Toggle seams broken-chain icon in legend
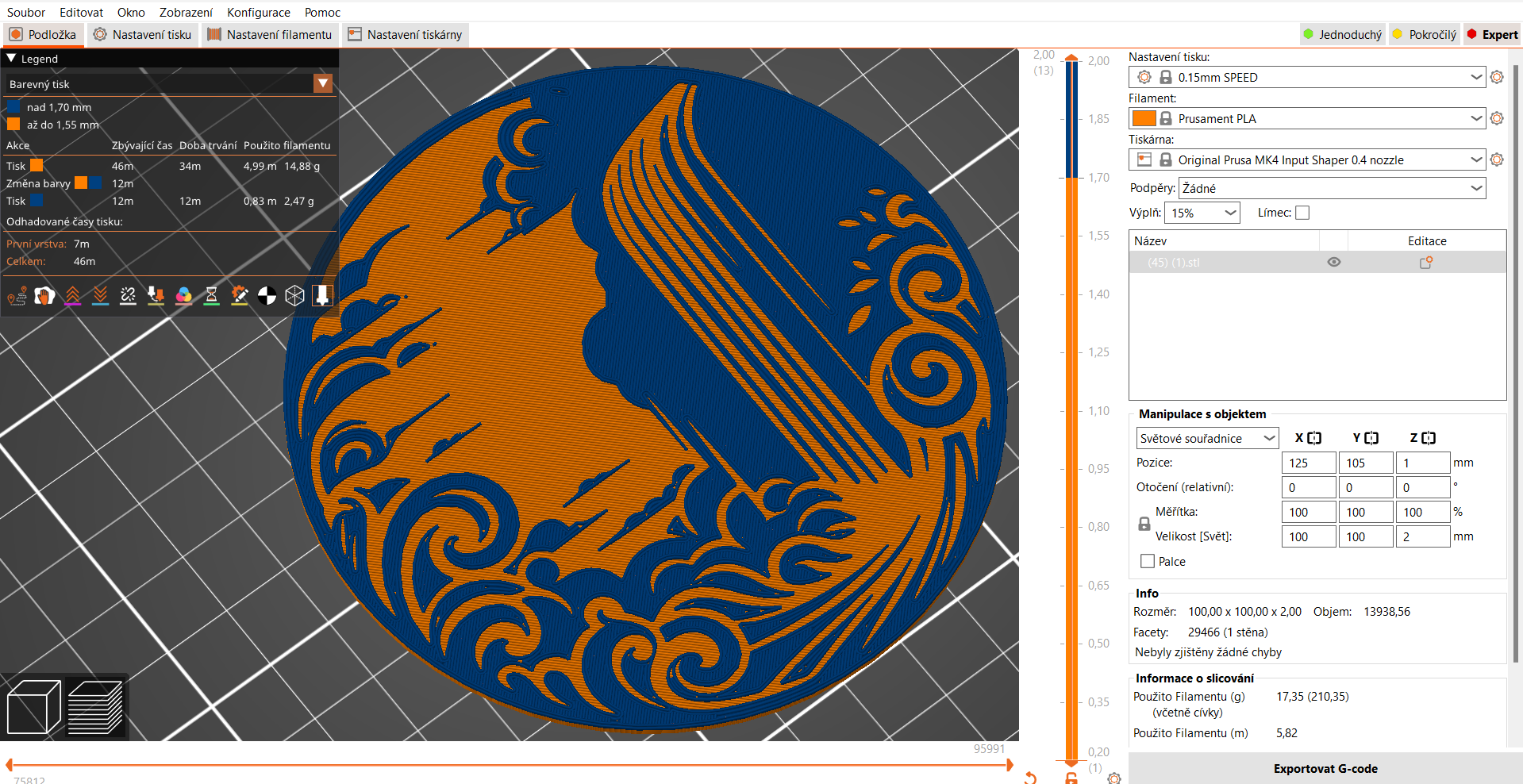This screenshot has width=1523, height=784. pyautogui.click(x=128, y=296)
